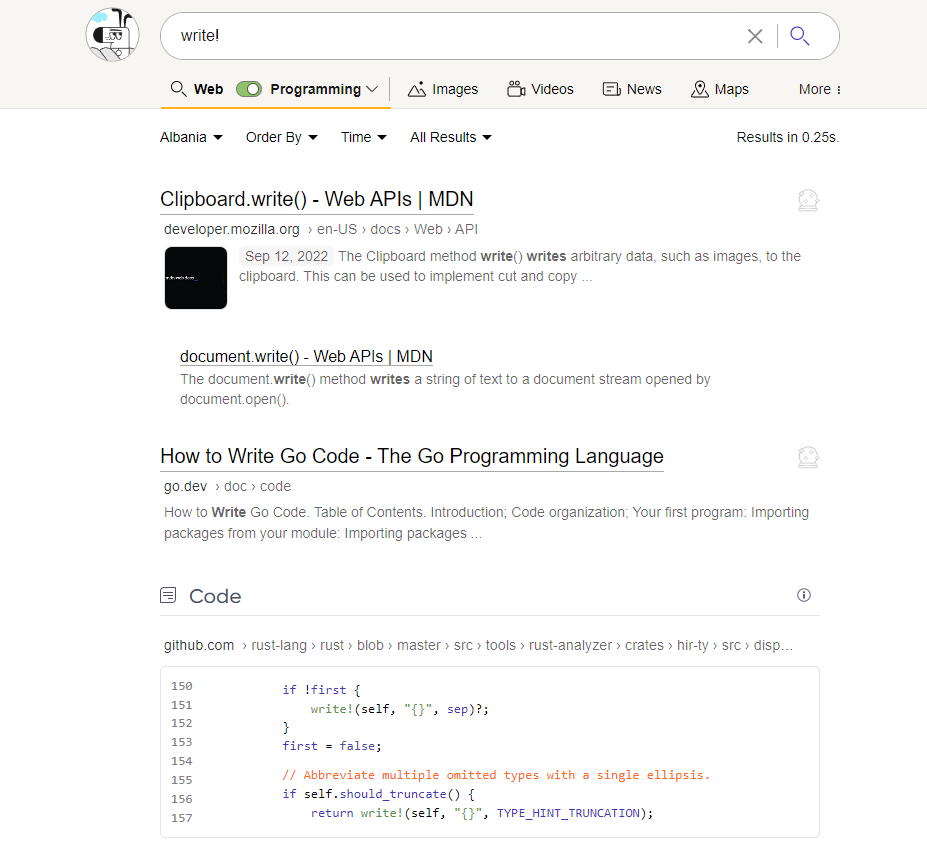
Task: Expand the All Results filter dropdown
Action: coord(450,137)
